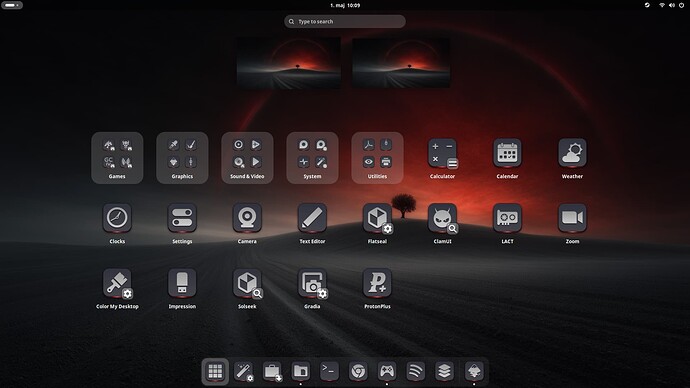Open the software store briefcase in dock
Viewport: 690px width, 388px height.
[x=272, y=371]
